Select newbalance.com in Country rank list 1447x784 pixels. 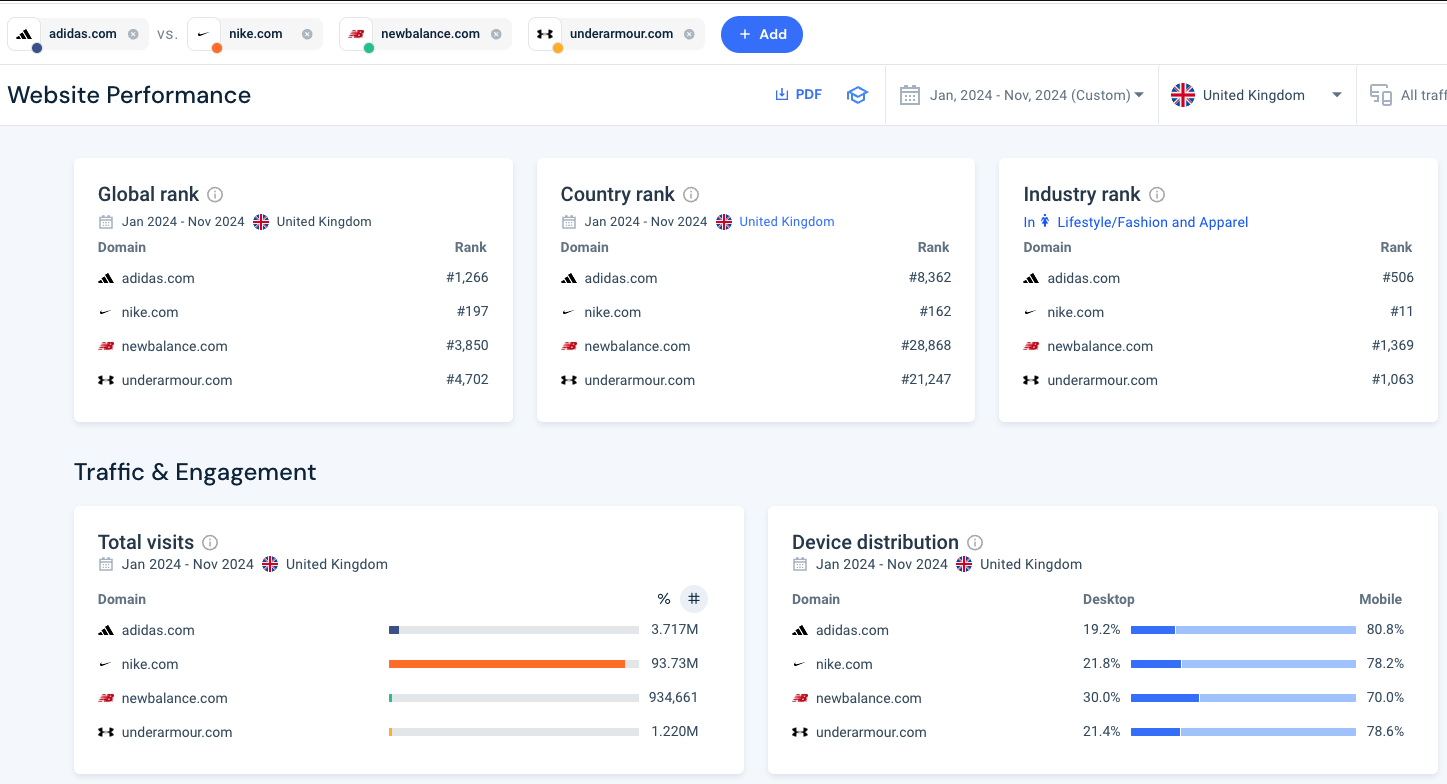click(638, 347)
